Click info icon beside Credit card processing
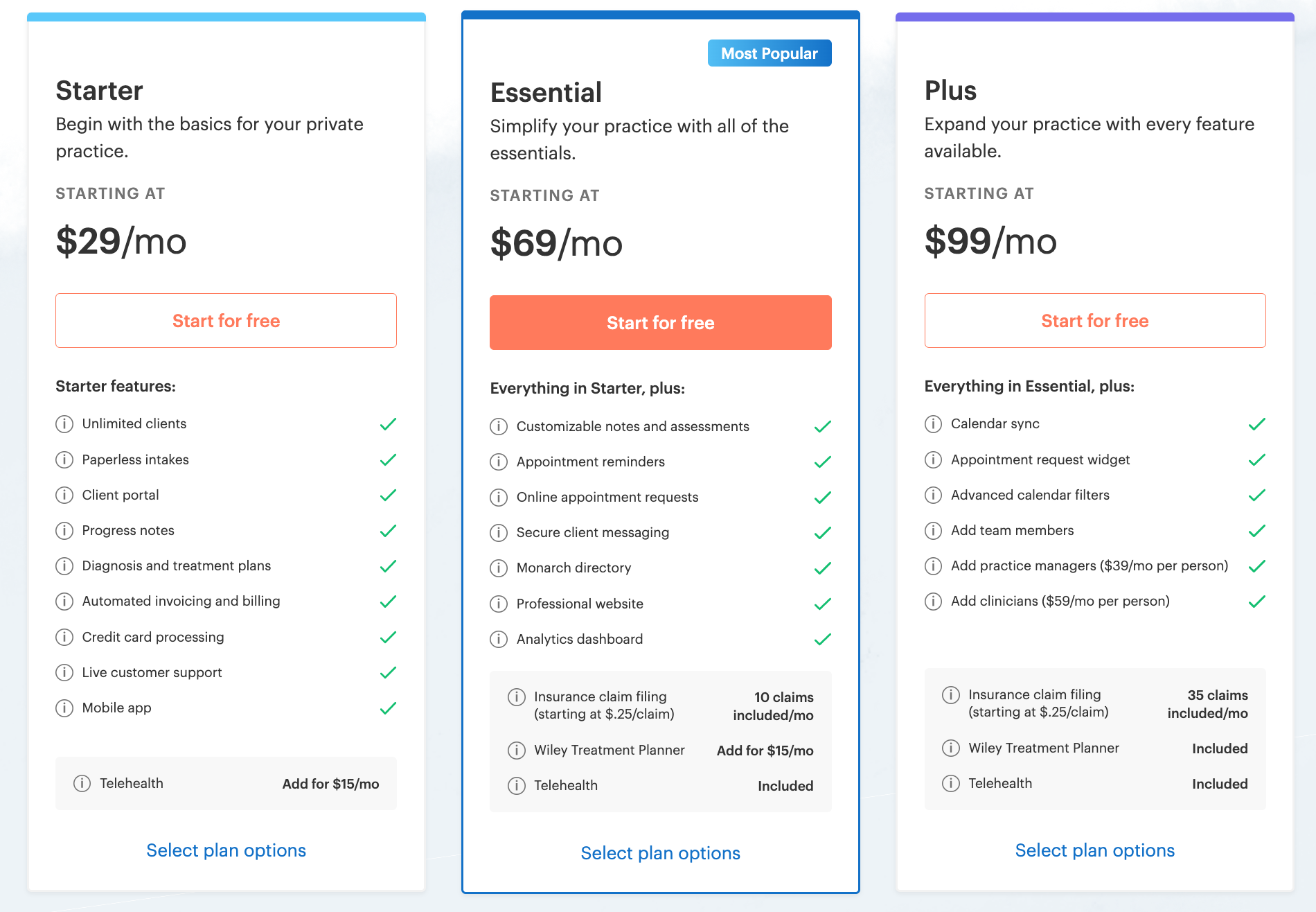 [x=64, y=637]
